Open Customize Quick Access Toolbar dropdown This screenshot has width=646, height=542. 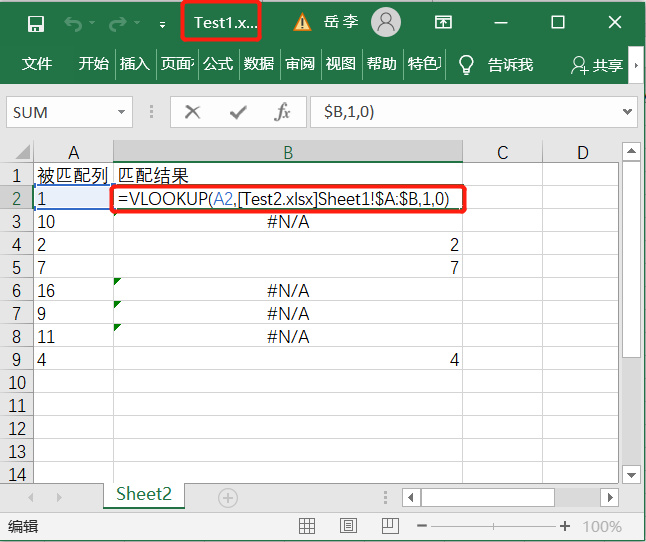click(162, 25)
